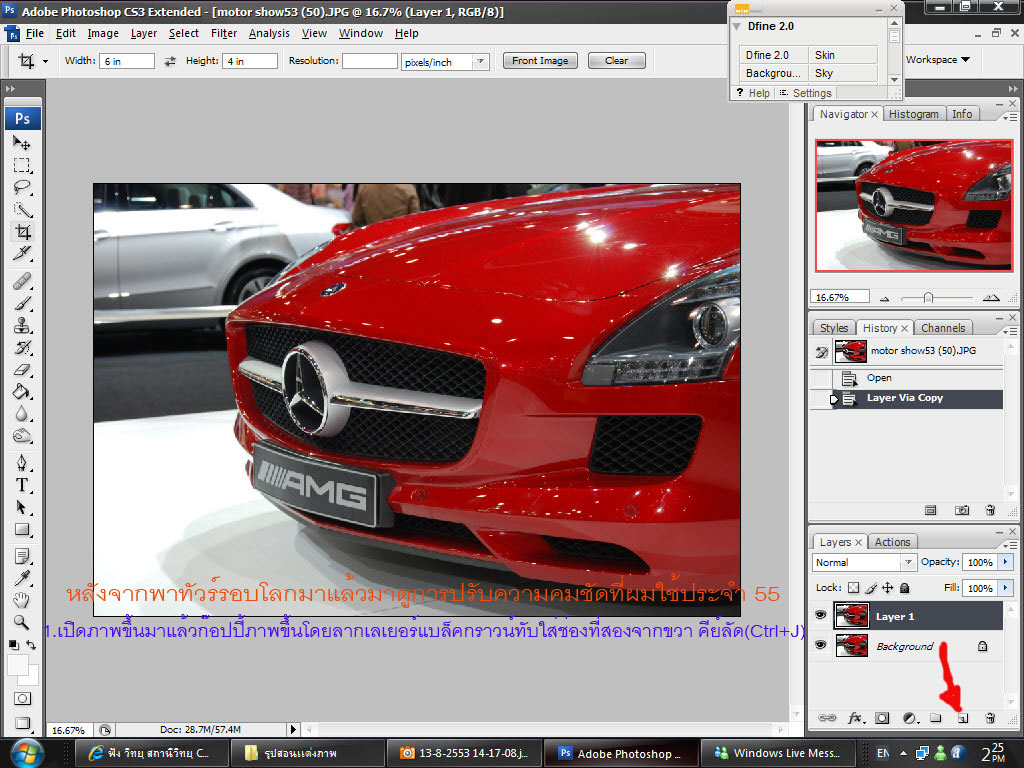Screen dimensions: 1024x768
Task: Create new adjustment layer icon
Action: point(910,718)
